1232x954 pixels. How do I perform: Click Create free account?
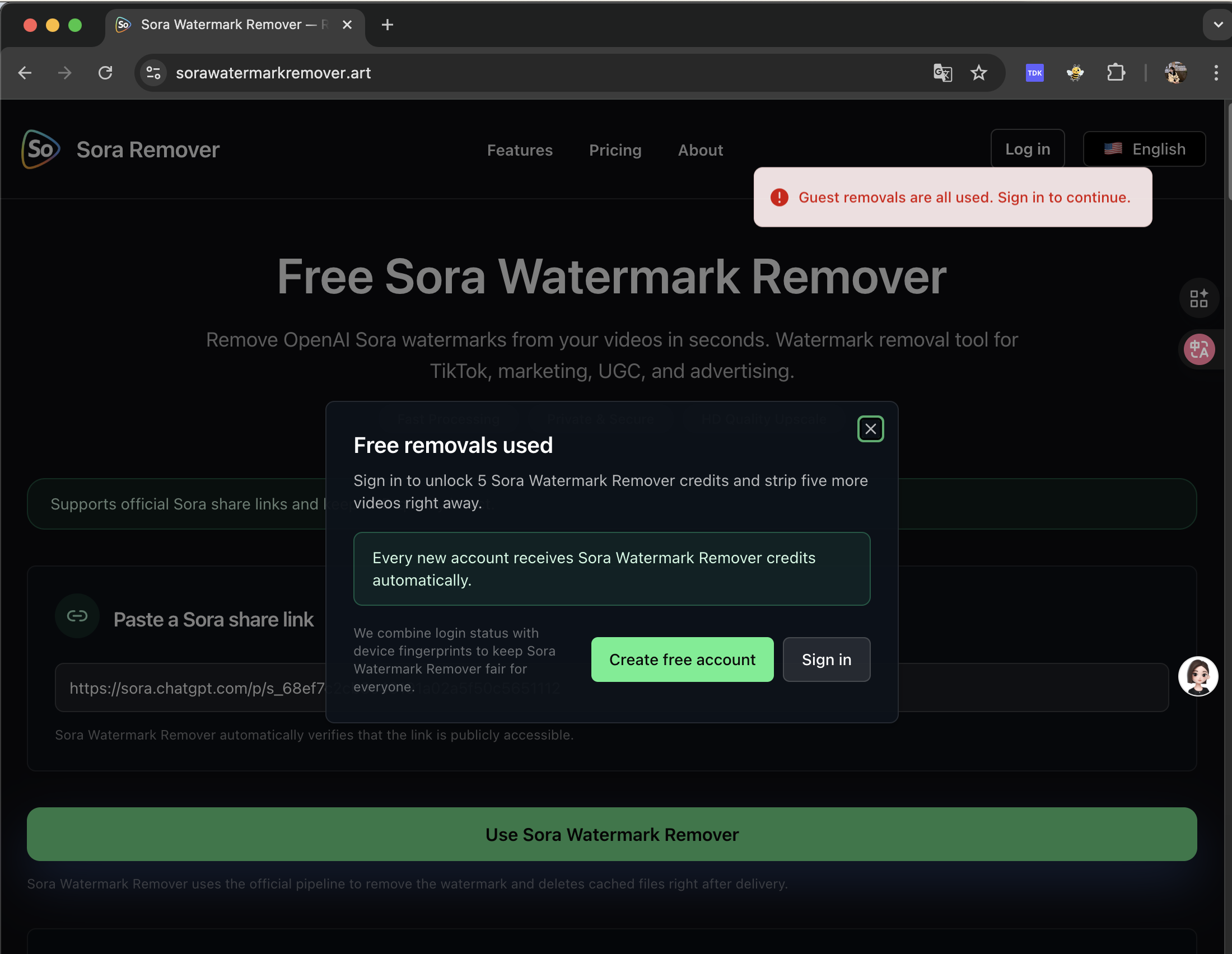coord(682,660)
